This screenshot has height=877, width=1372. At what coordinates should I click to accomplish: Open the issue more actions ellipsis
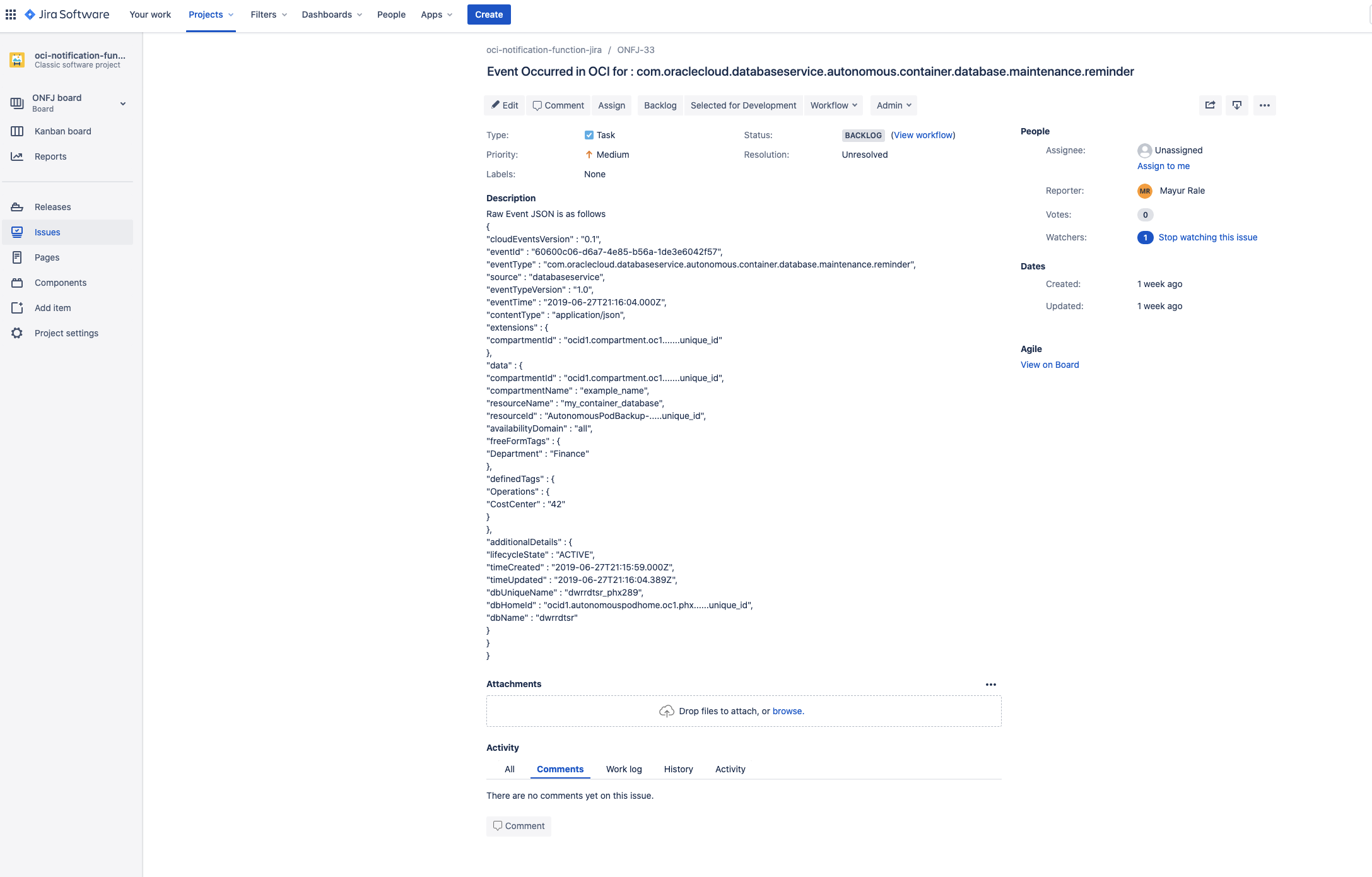(x=1265, y=105)
